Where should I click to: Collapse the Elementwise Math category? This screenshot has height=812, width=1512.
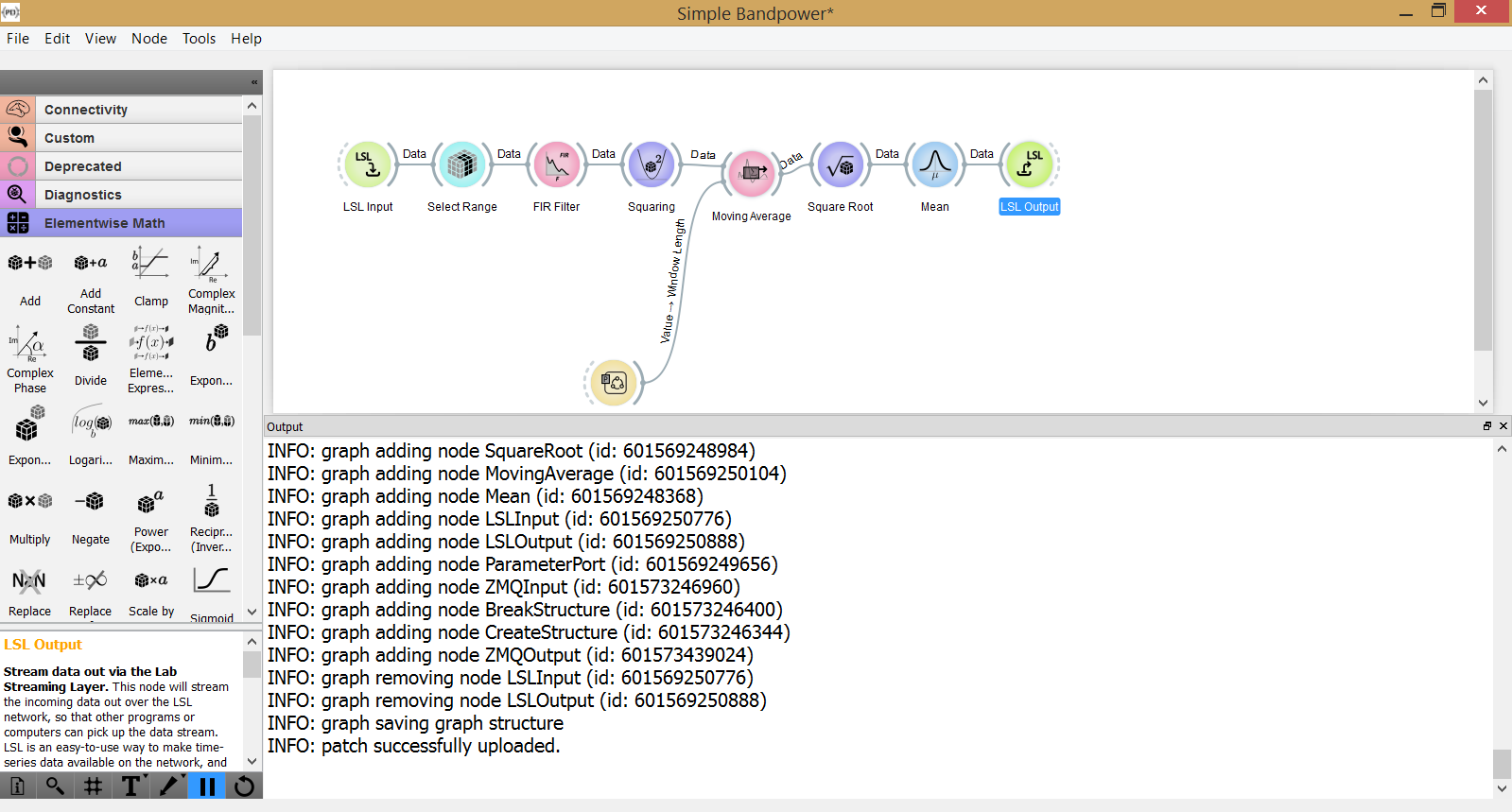pos(121,223)
